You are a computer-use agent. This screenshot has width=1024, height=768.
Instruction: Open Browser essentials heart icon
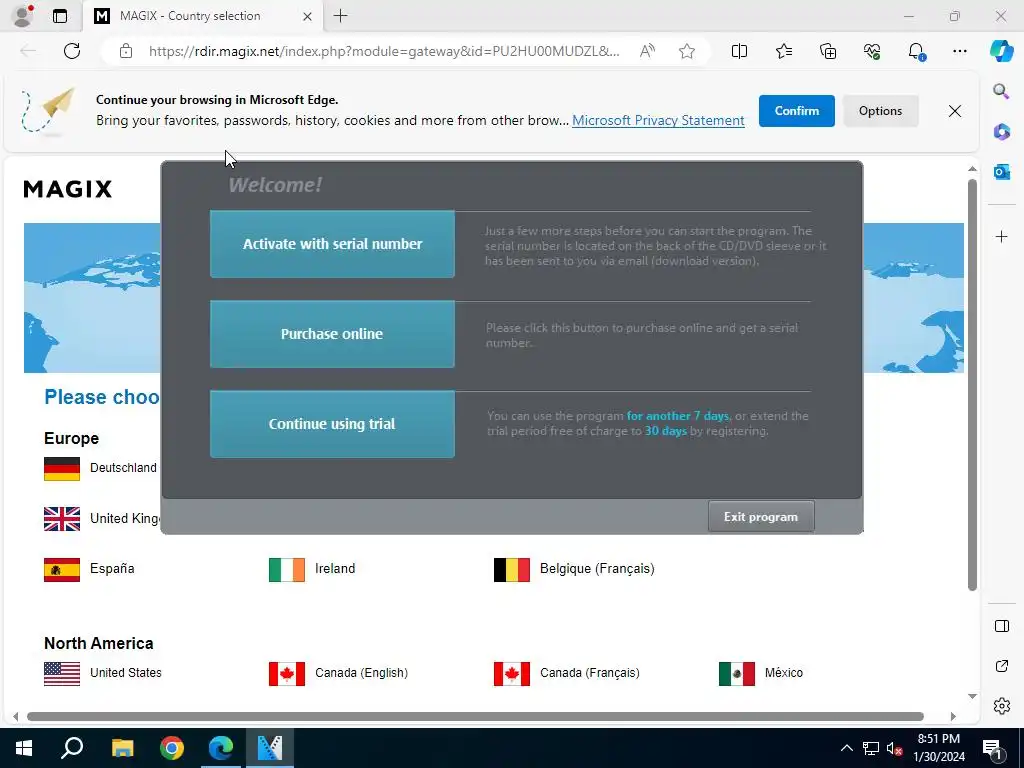click(872, 51)
